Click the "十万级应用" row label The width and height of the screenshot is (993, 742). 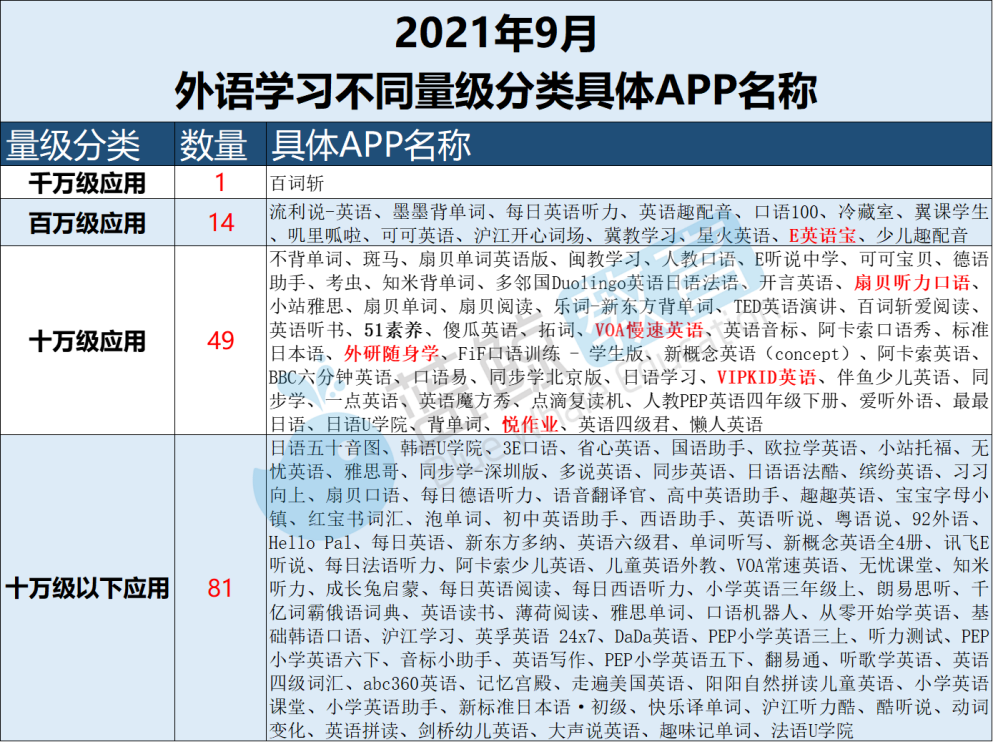(x=87, y=341)
